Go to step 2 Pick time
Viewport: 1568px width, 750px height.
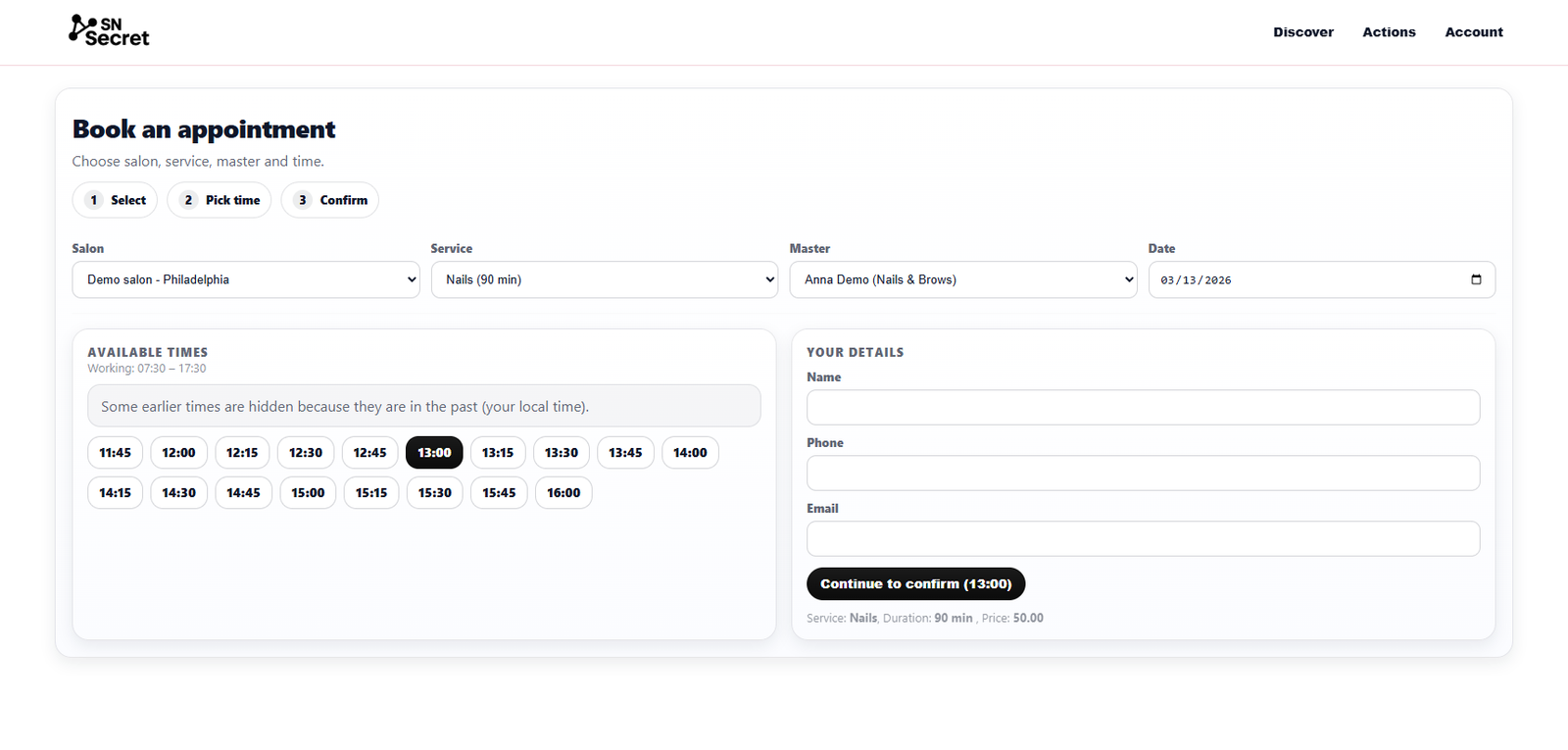click(220, 200)
